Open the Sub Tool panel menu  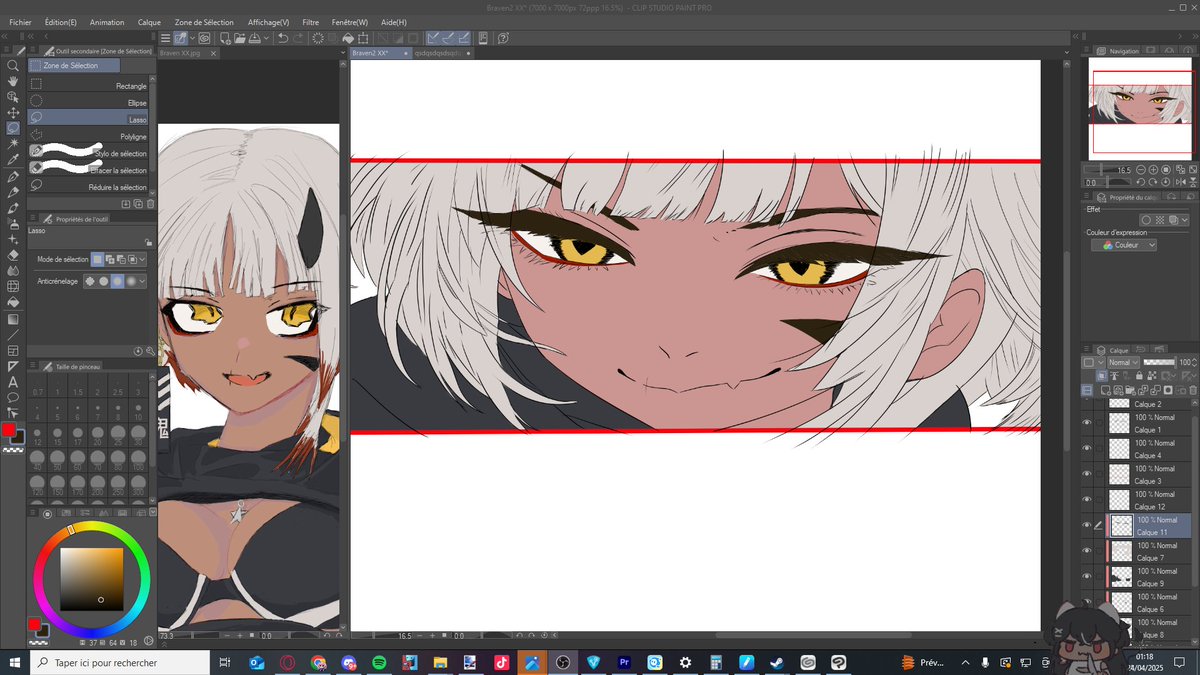33,50
